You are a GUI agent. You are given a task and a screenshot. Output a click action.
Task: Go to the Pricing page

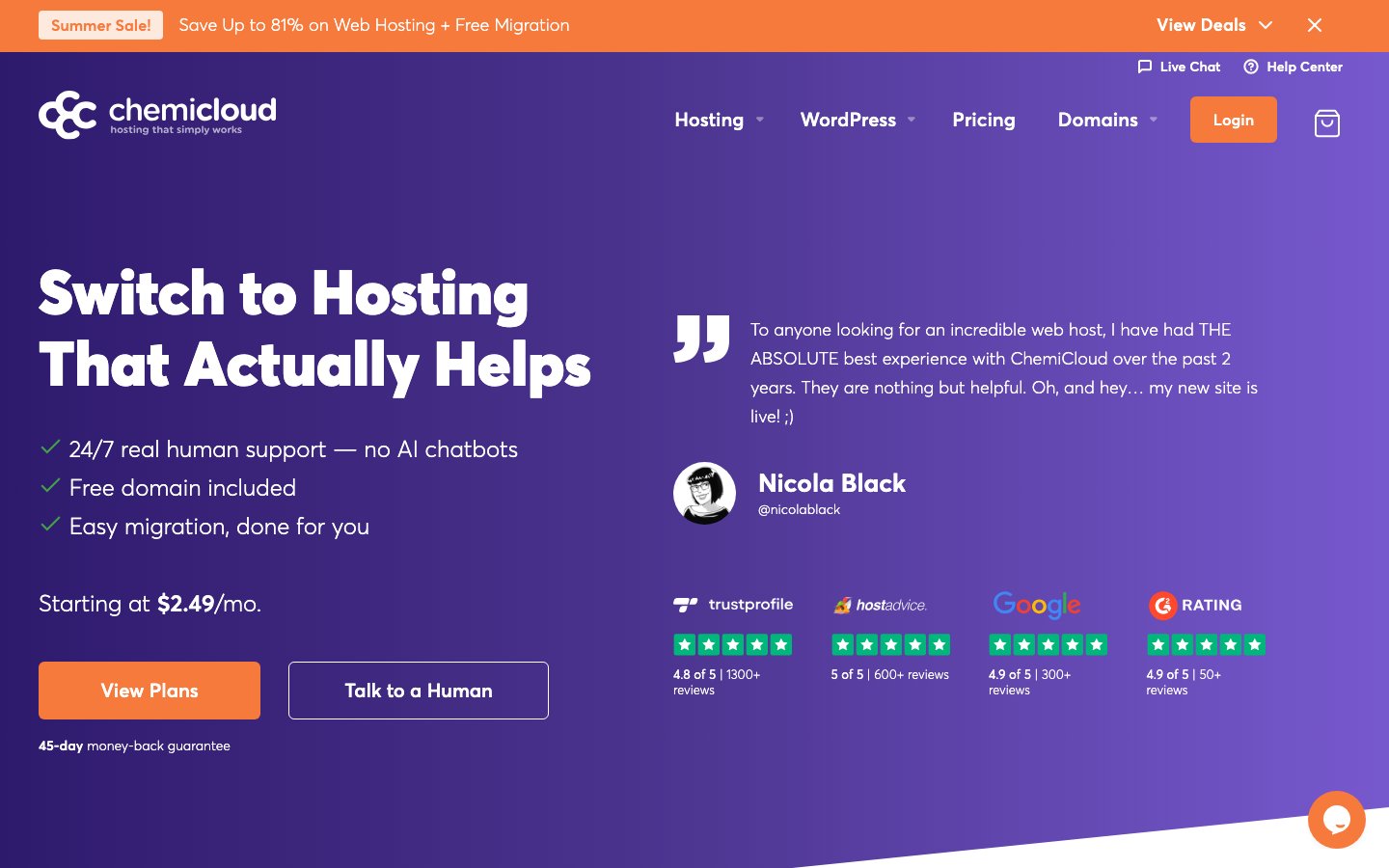(984, 120)
